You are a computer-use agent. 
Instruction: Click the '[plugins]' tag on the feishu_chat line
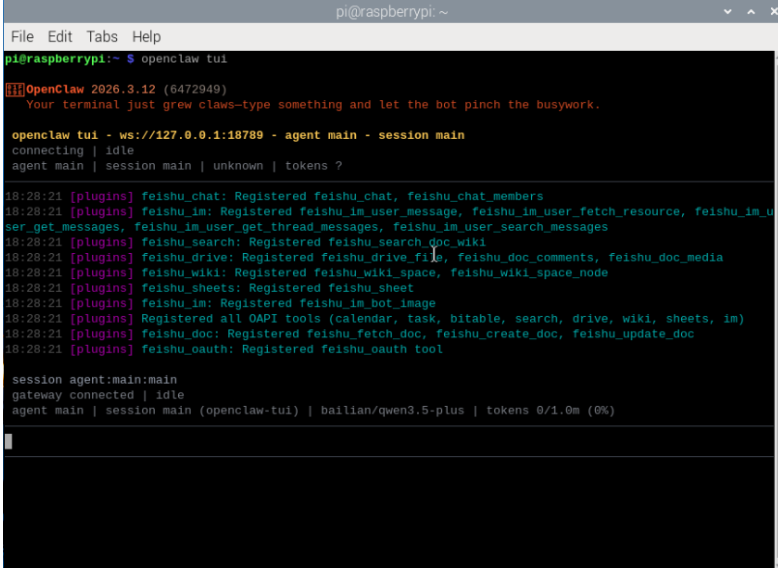click(102, 197)
